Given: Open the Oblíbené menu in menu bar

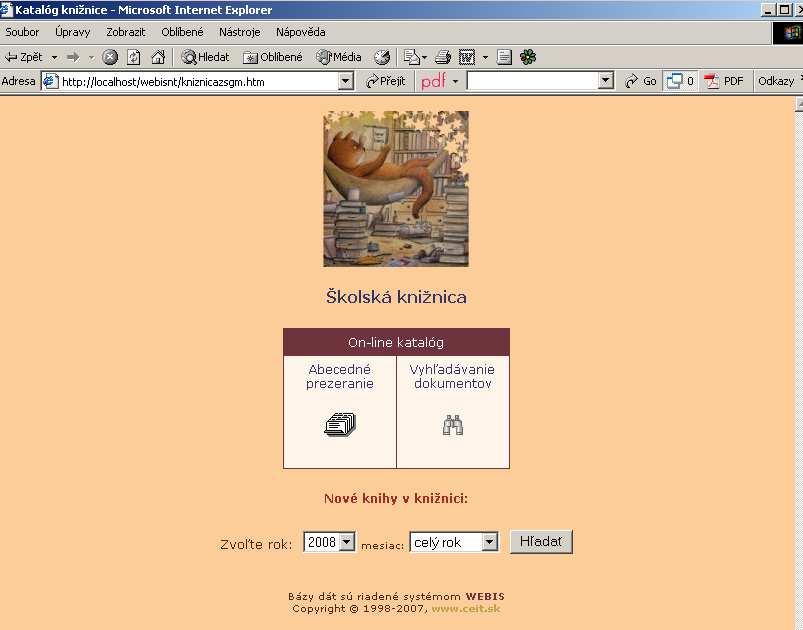Looking at the screenshot, I should click(x=182, y=32).
